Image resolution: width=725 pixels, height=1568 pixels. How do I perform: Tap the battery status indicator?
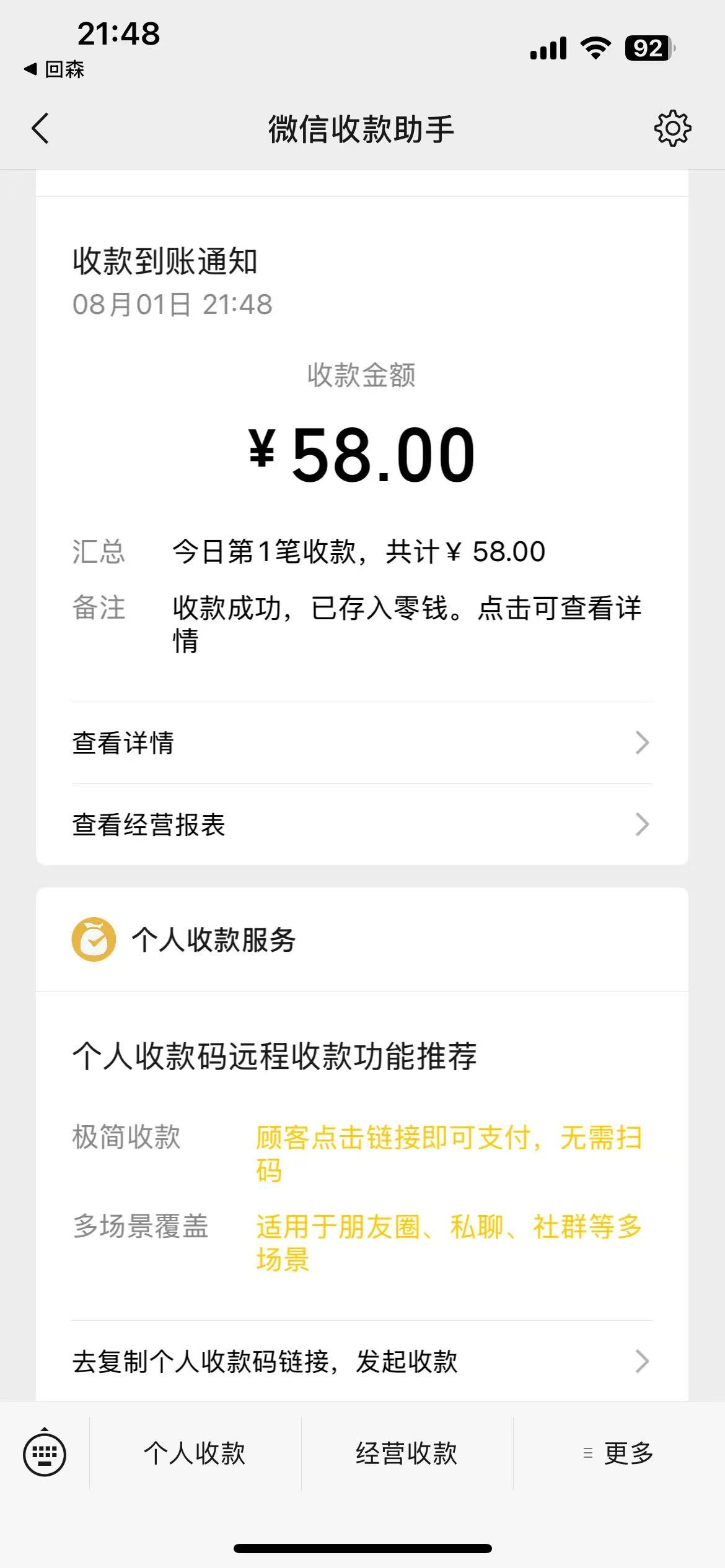[649, 48]
